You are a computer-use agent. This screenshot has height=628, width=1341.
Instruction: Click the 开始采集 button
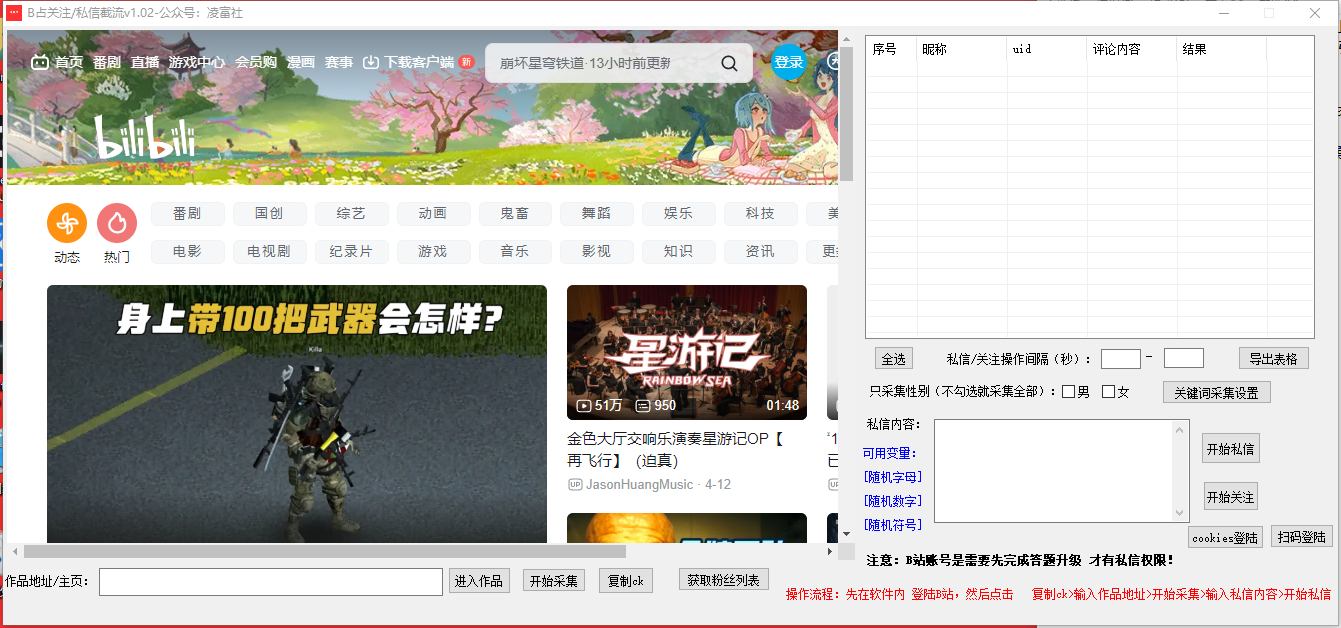coord(553,581)
